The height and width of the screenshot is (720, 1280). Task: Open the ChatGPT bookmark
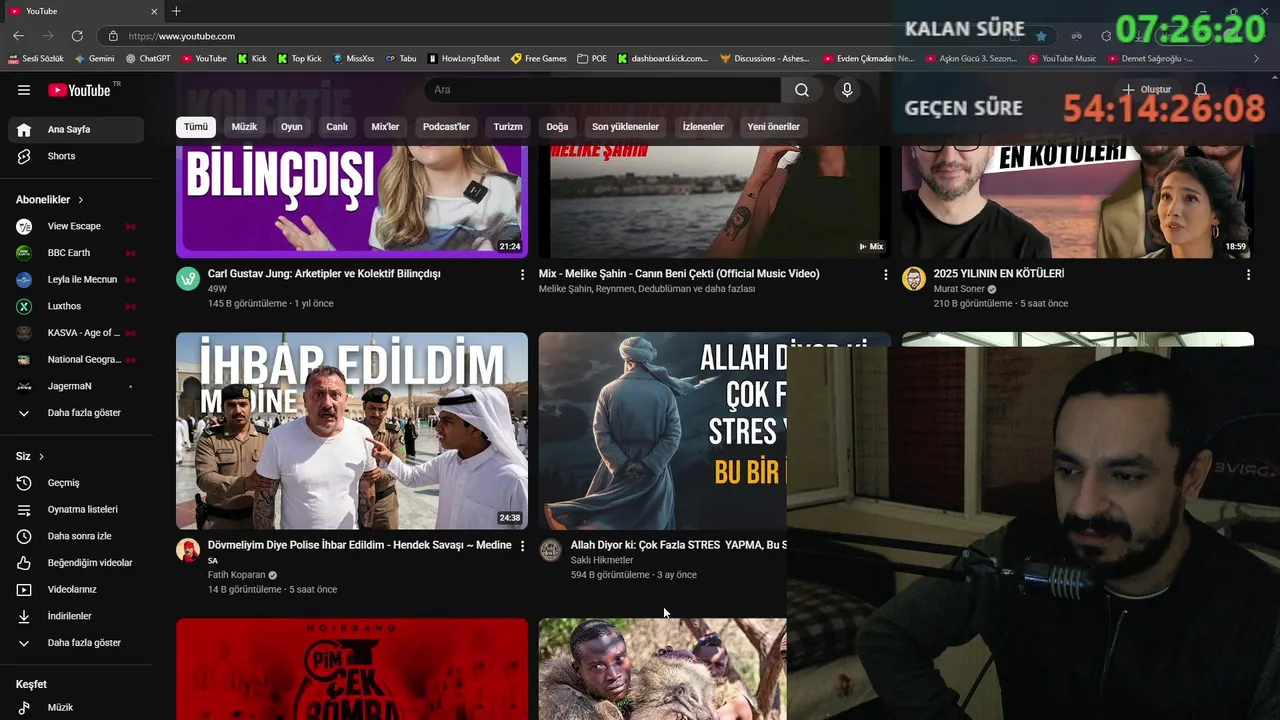(148, 59)
